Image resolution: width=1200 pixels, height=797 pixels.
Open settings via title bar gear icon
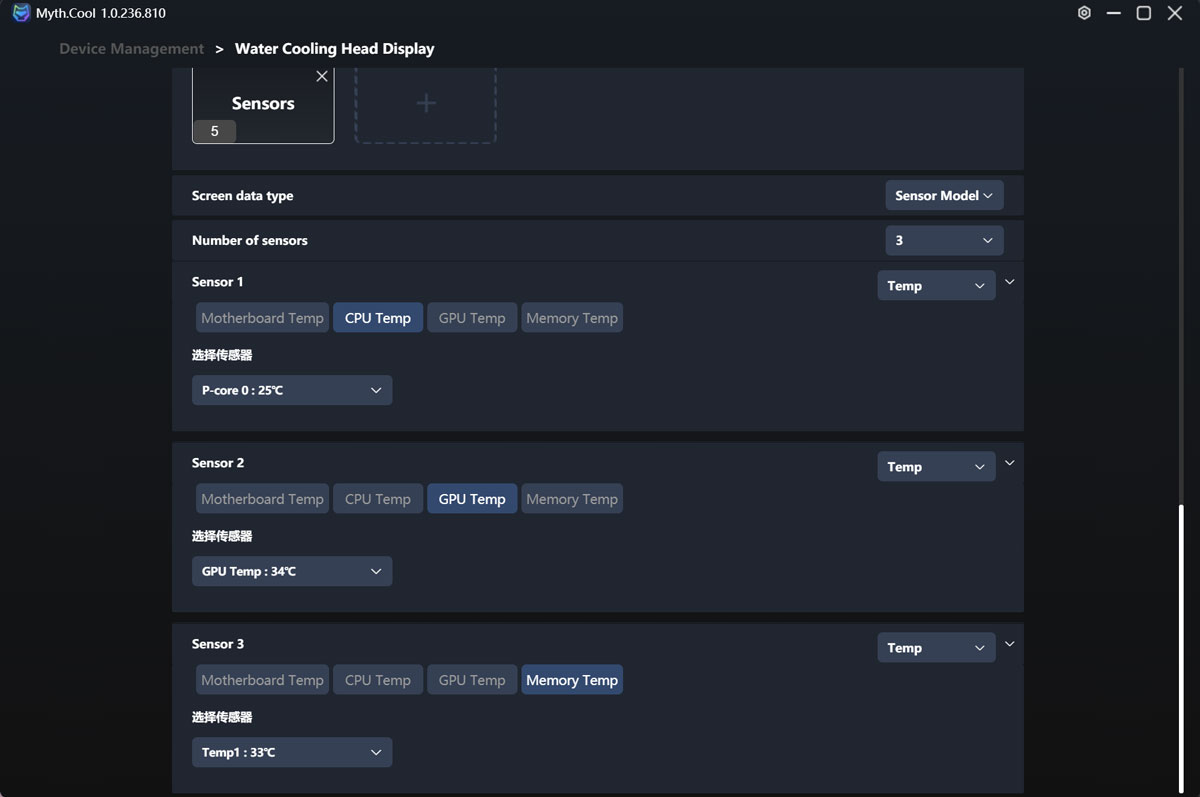(1084, 13)
